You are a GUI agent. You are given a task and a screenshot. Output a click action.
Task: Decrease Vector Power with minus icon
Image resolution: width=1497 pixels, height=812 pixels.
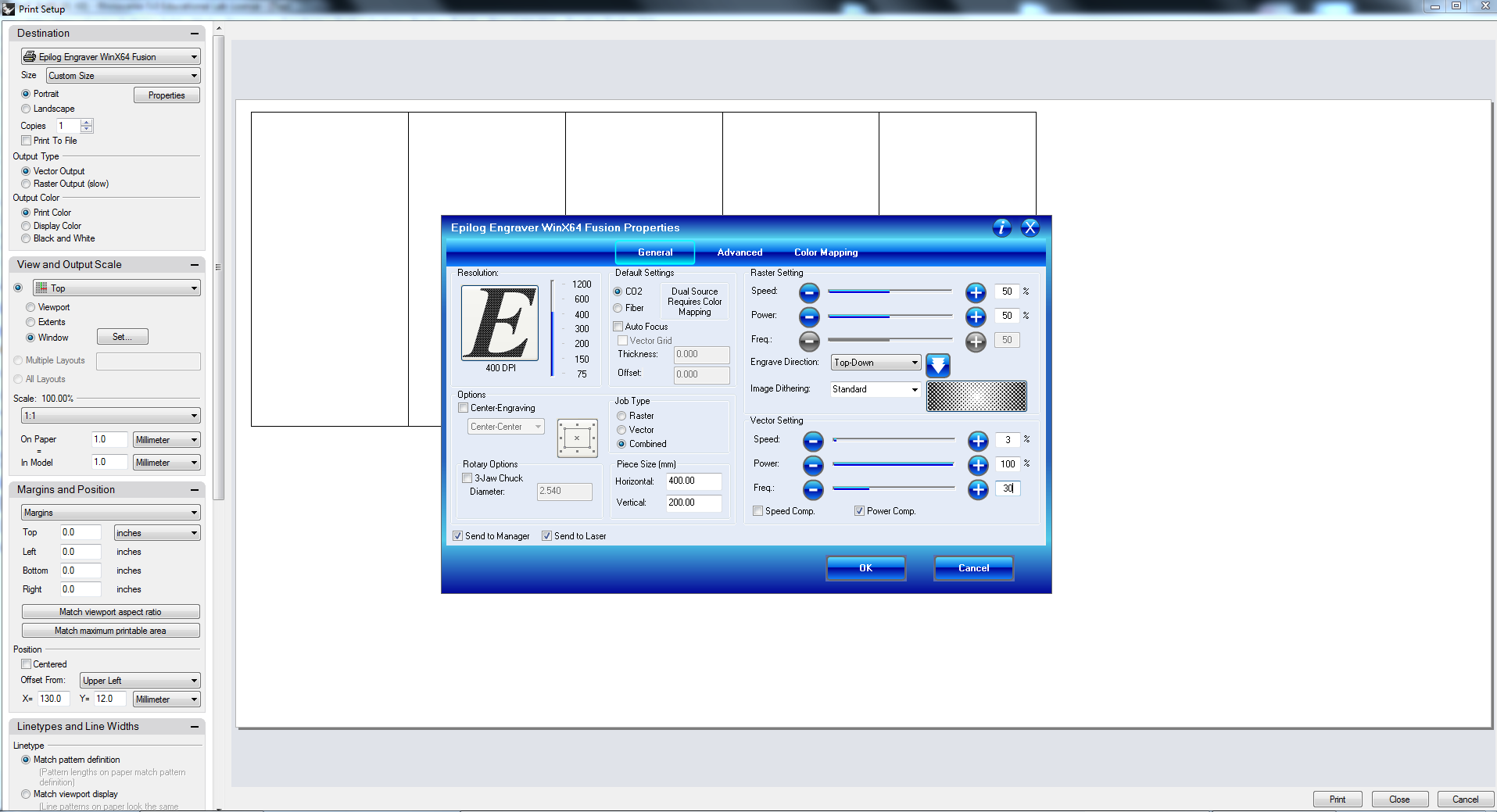click(813, 466)
